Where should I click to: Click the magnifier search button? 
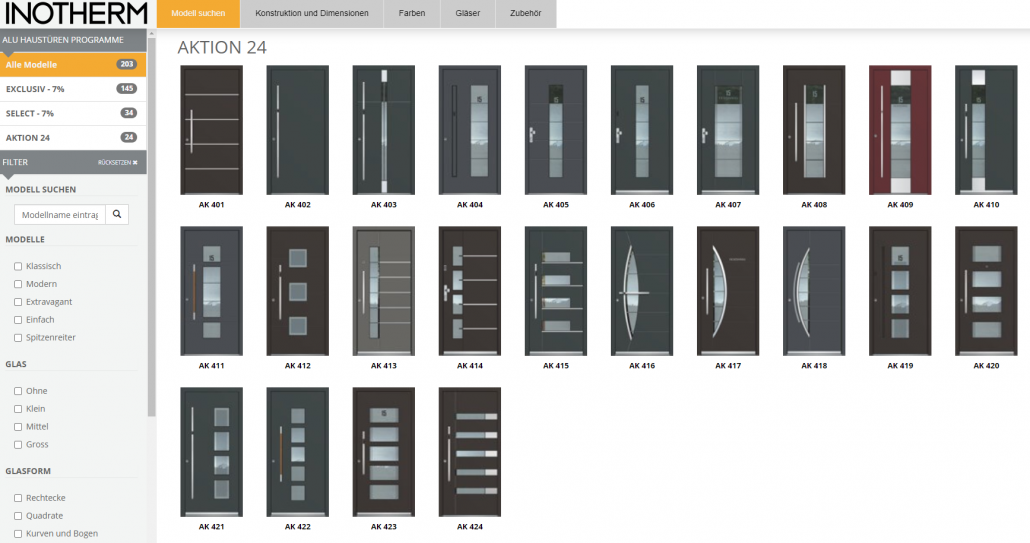(x=117, y=214)
